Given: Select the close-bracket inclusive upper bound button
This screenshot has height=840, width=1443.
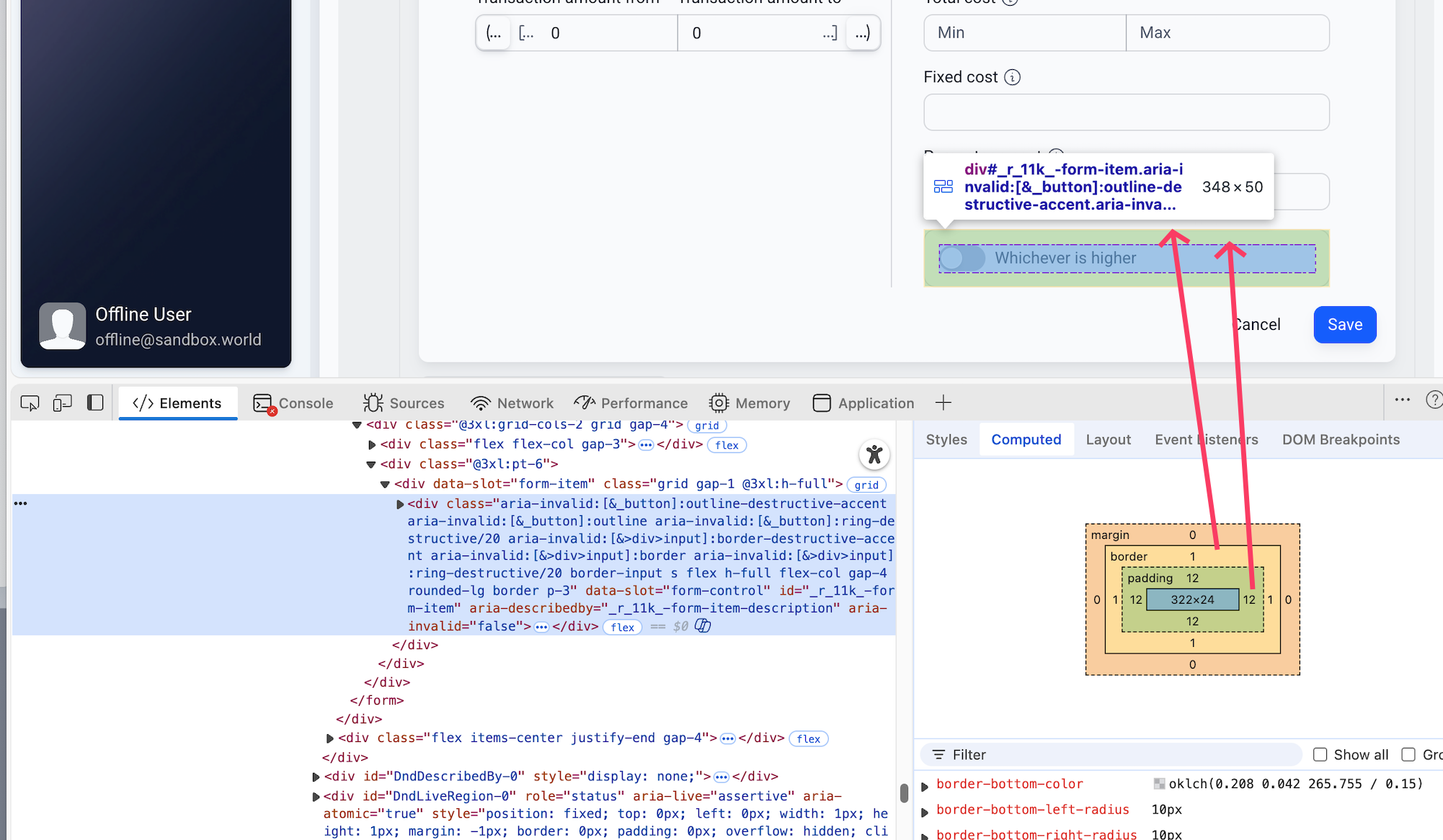Looking at the screenshot, I should pyautogui.click(x=830, y=33).
